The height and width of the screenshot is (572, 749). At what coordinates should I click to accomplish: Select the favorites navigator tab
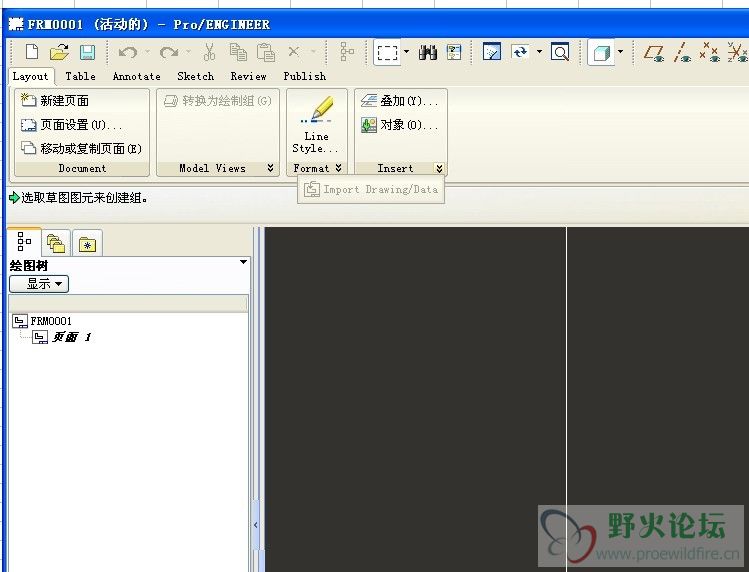(x=87, y=244)
